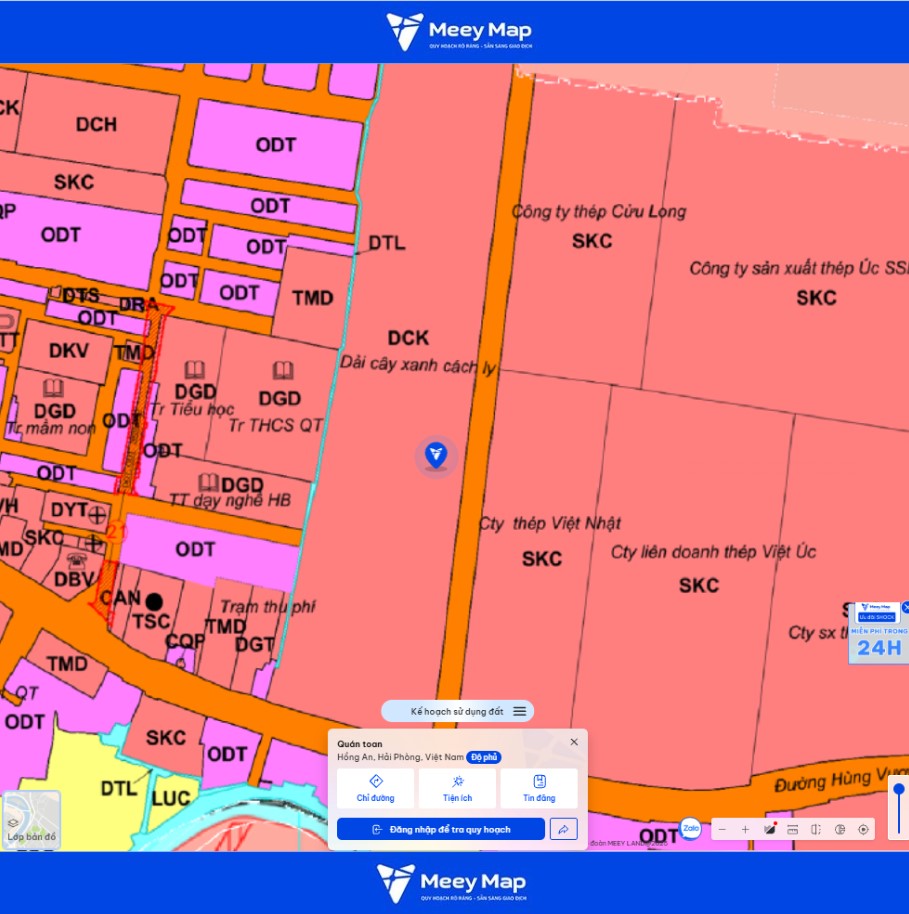Open Tiện ích utilities
The image size is (909, 914).
click(x=457, y=788)
